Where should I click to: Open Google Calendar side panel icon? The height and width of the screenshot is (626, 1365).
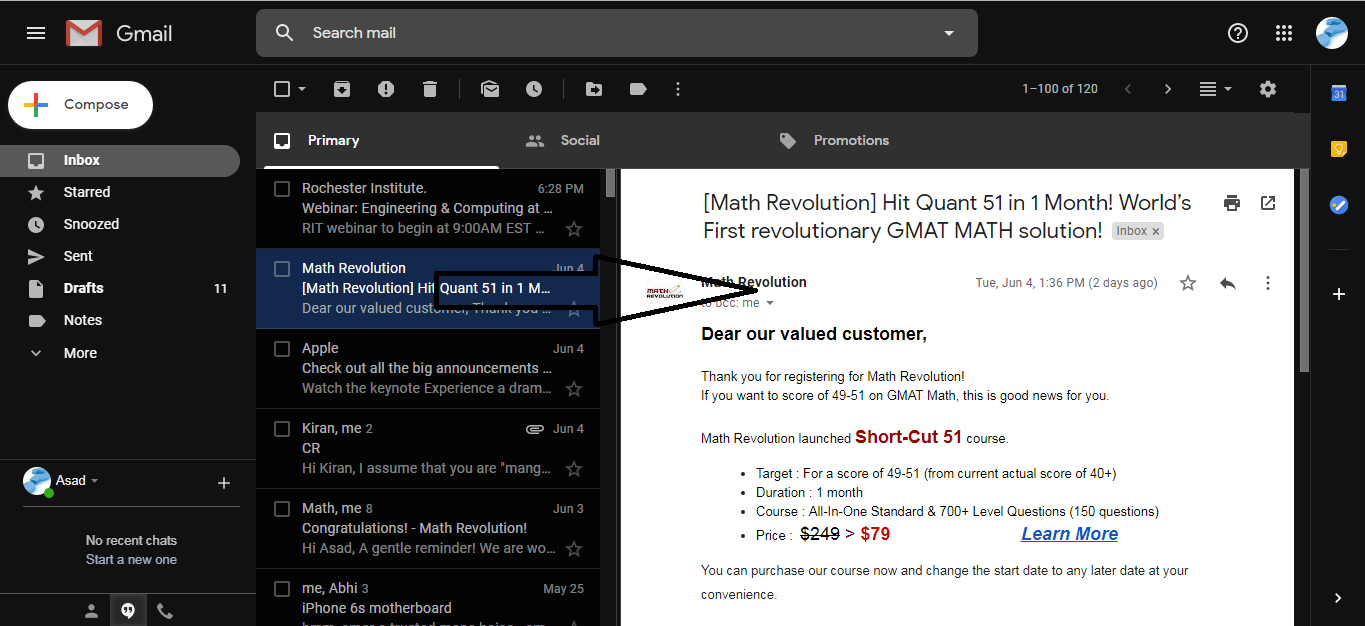1338,93
